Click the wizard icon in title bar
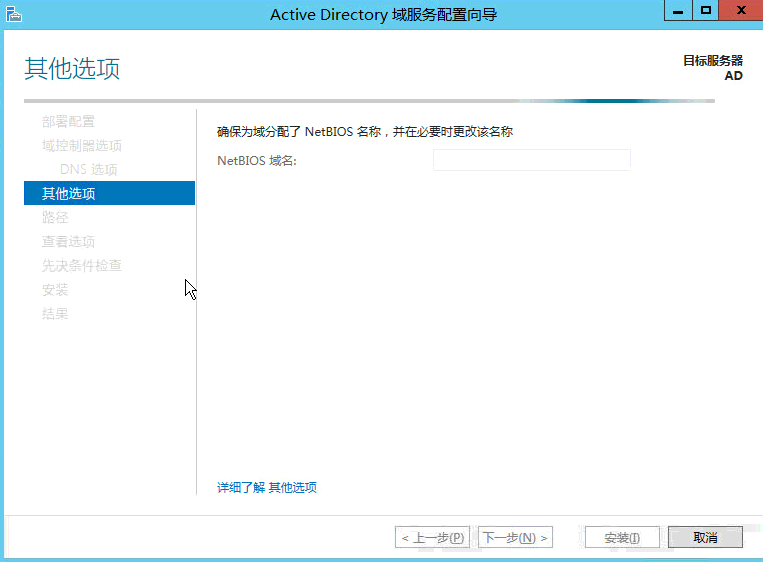 tap(12, 13)
